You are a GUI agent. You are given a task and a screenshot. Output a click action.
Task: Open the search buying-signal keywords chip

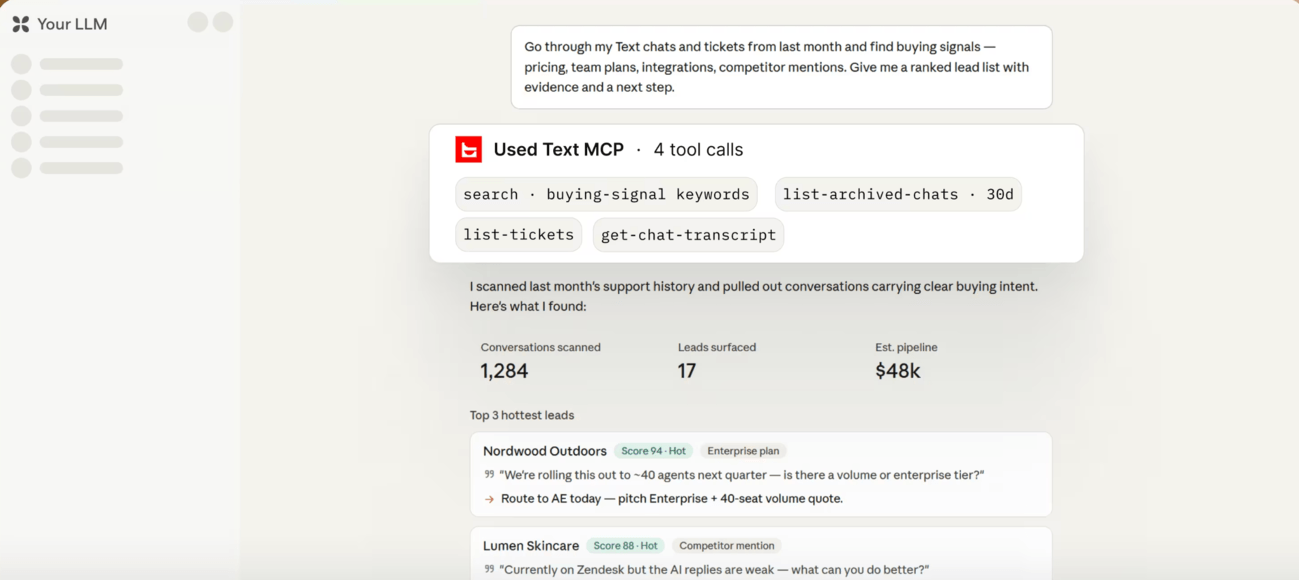tap(606, 194)
